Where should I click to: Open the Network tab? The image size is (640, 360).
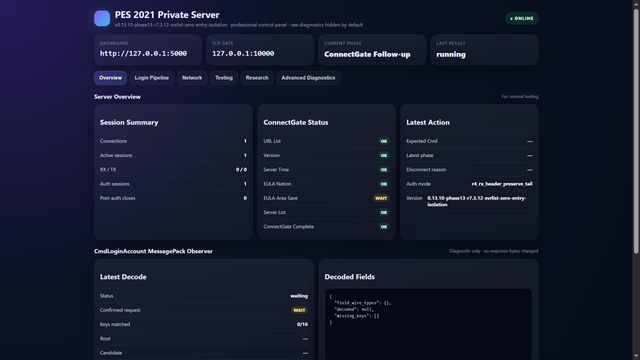coord(192,78)
